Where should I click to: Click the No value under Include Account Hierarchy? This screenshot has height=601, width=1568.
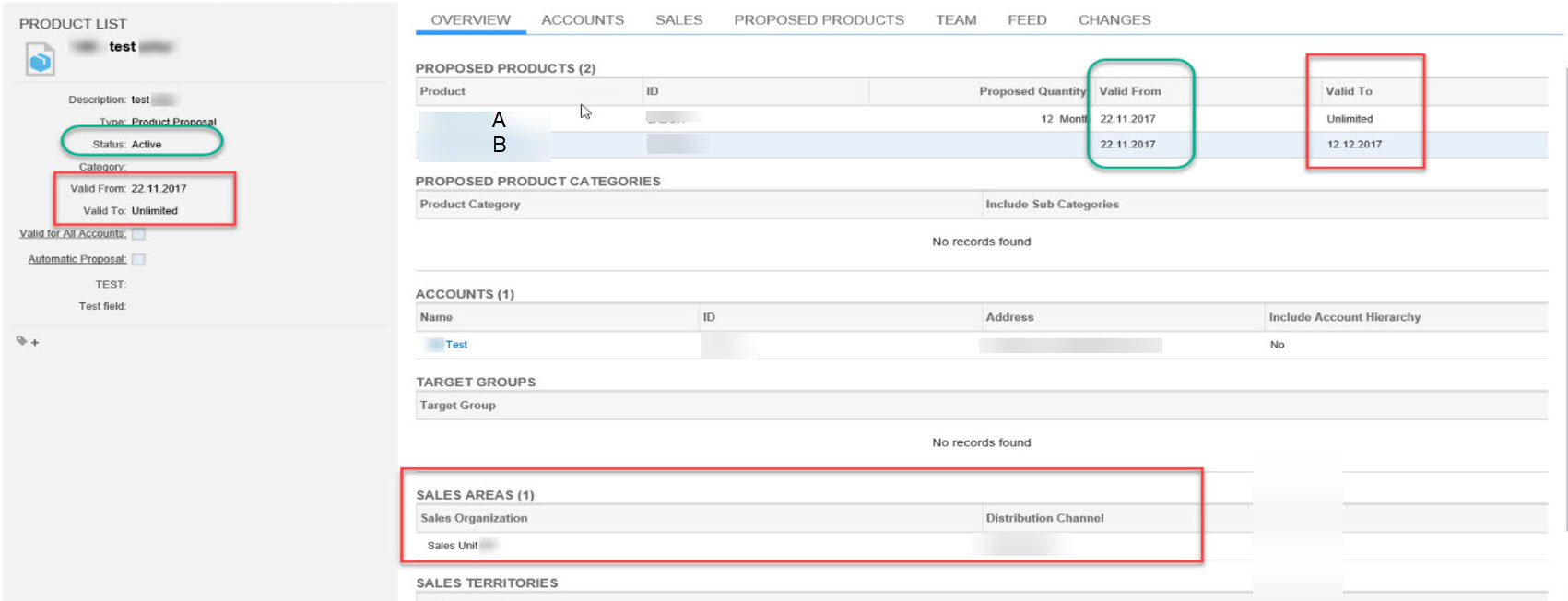[1277, 345]
